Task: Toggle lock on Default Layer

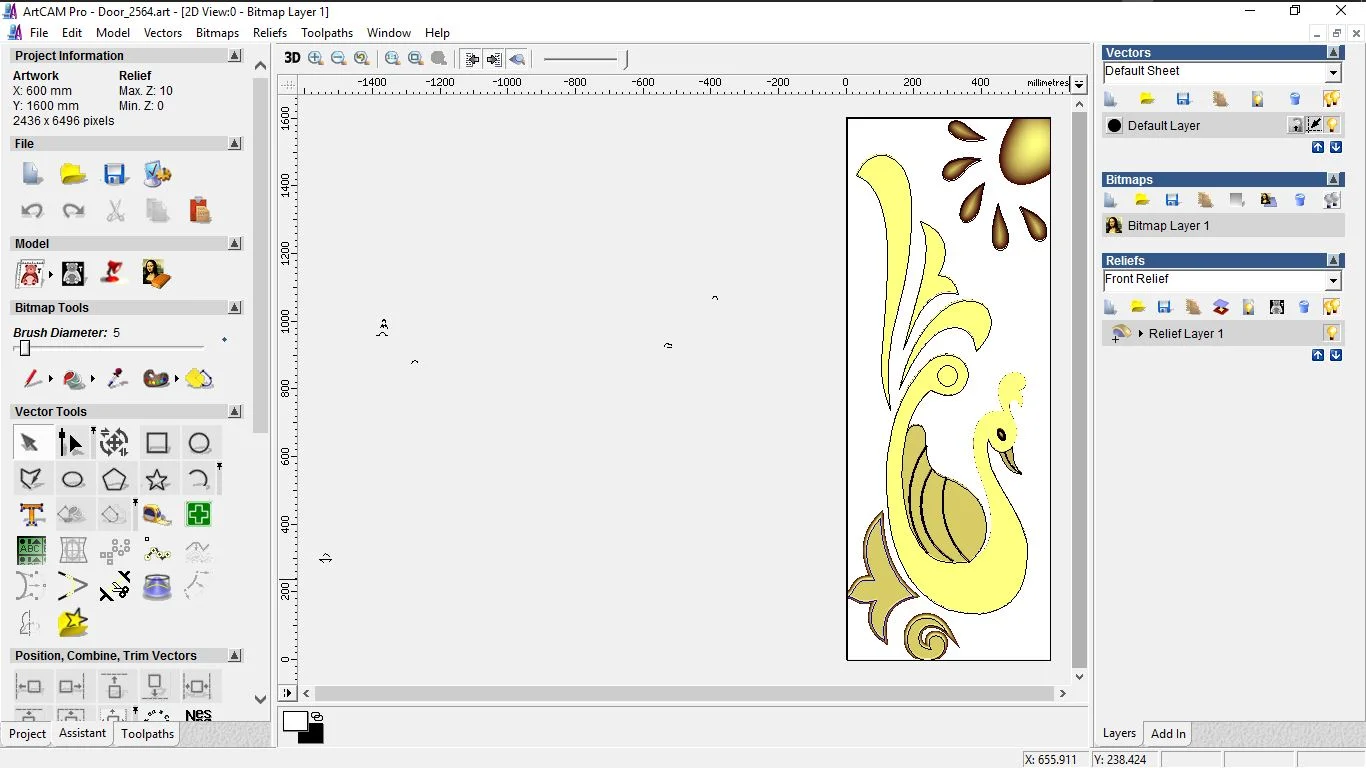Action: 1296,125
